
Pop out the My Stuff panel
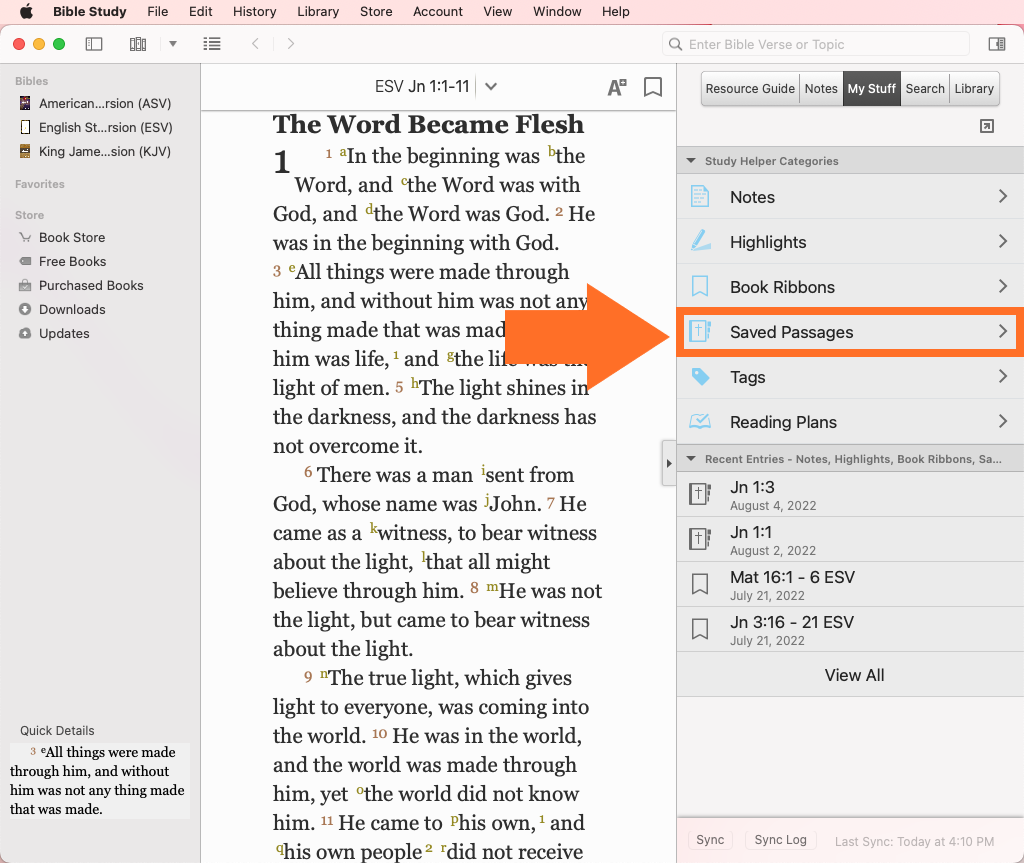[x=987, y=126]
